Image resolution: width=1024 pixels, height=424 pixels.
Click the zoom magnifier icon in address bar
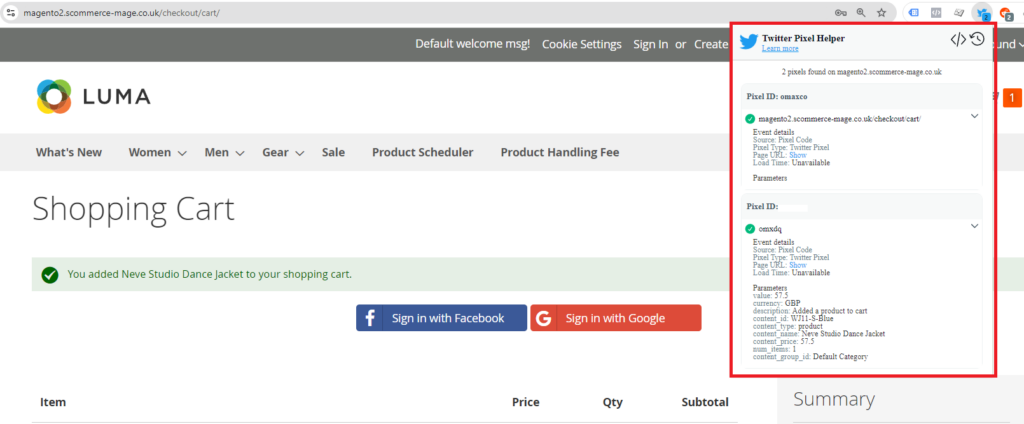point(860,13)
